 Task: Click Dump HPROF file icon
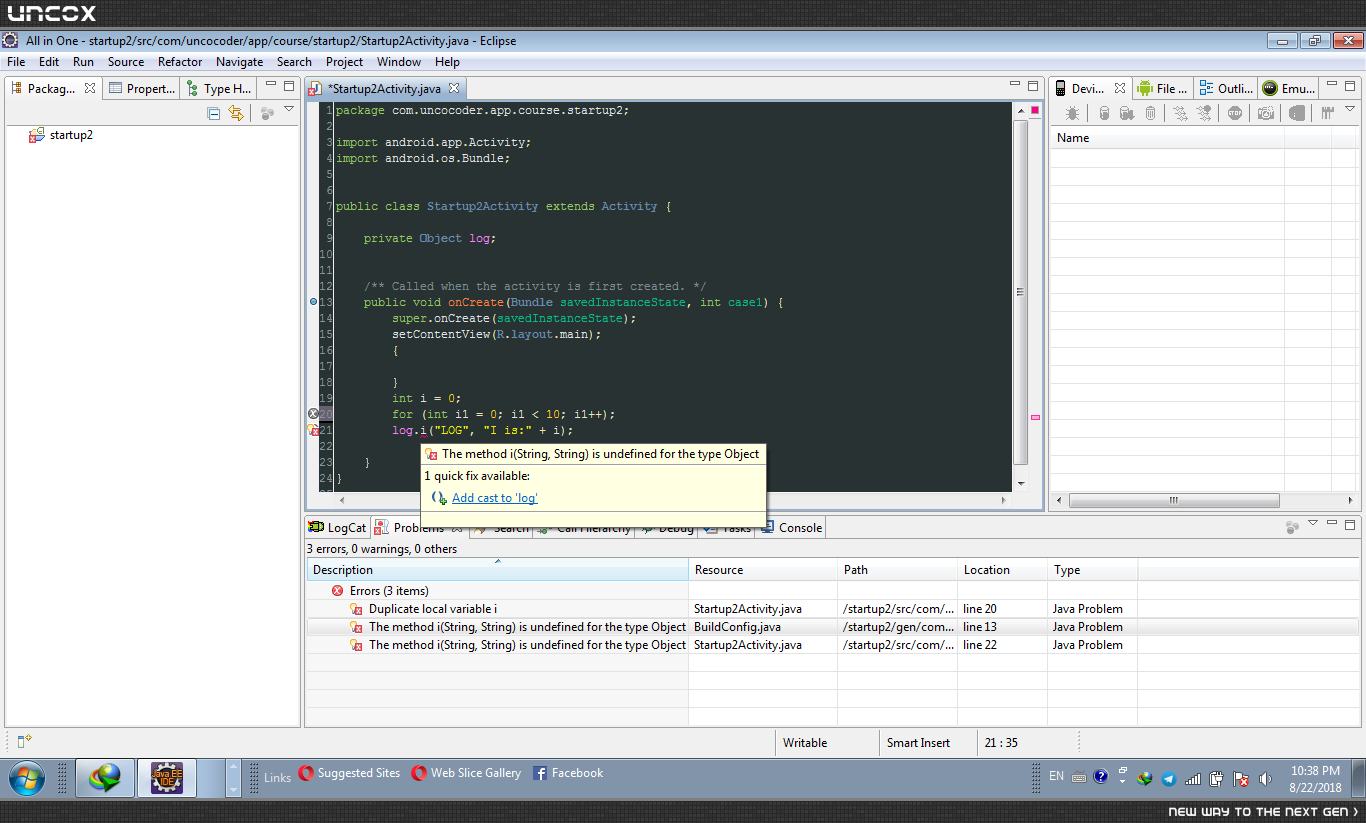tap(1127, 113)
